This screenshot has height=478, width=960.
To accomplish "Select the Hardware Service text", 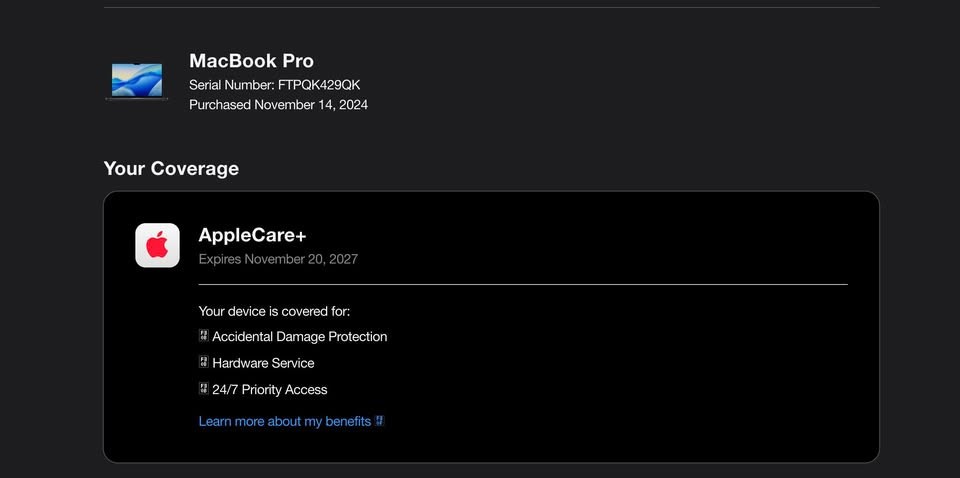I will [263, 363].
